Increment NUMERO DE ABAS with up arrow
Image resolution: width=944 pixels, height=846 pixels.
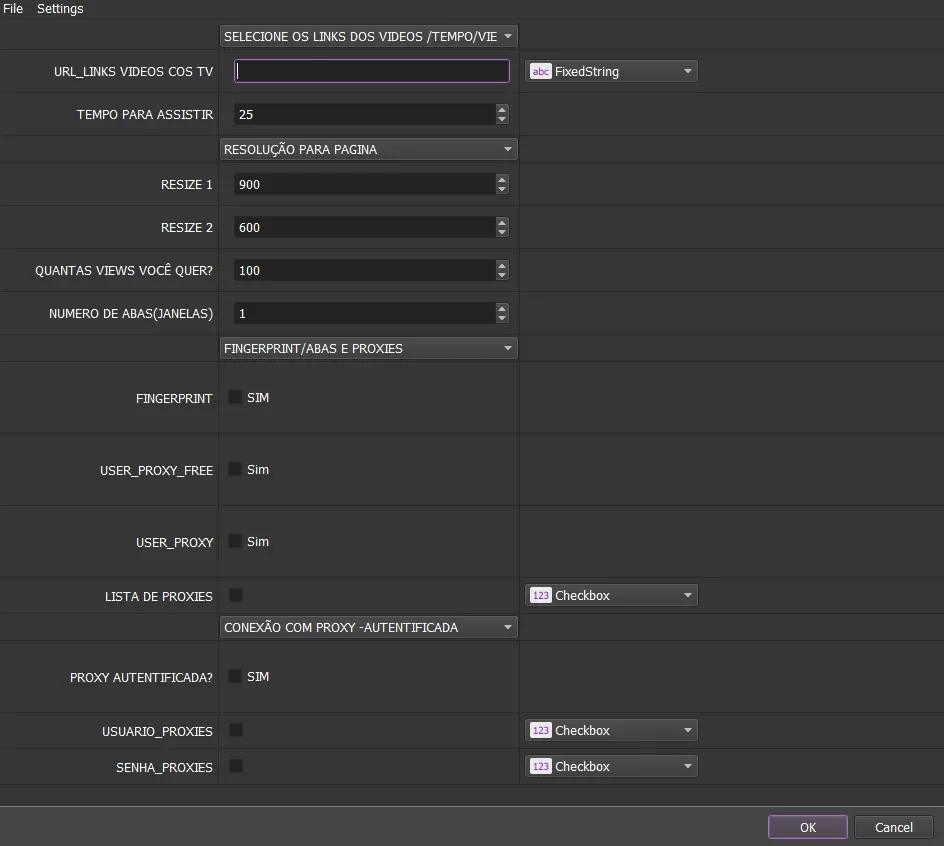(x=502, y=308)
